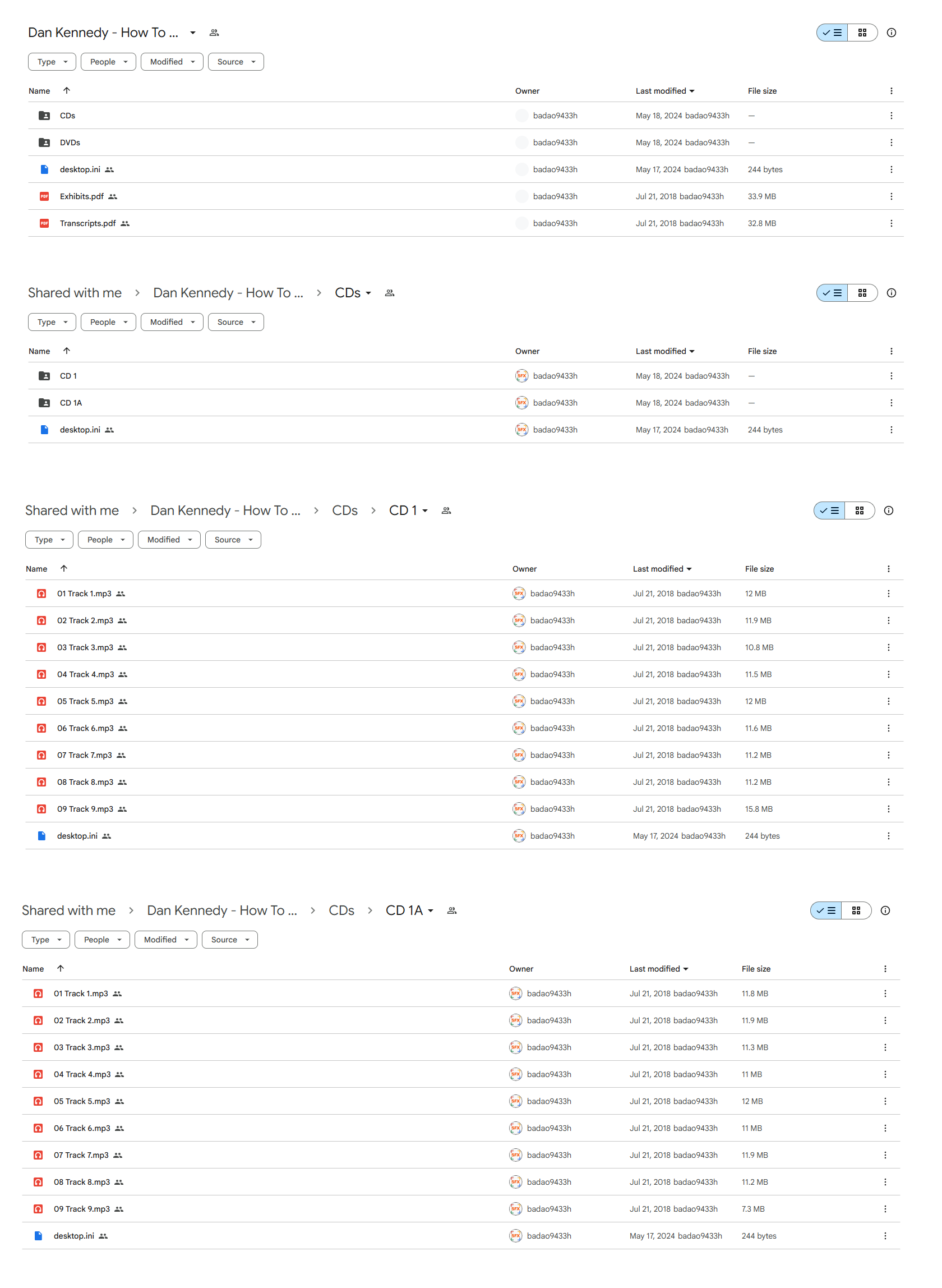
Task: Expand the CD 1A breadcrumb dropdown arrow
Action: (431, 911)
